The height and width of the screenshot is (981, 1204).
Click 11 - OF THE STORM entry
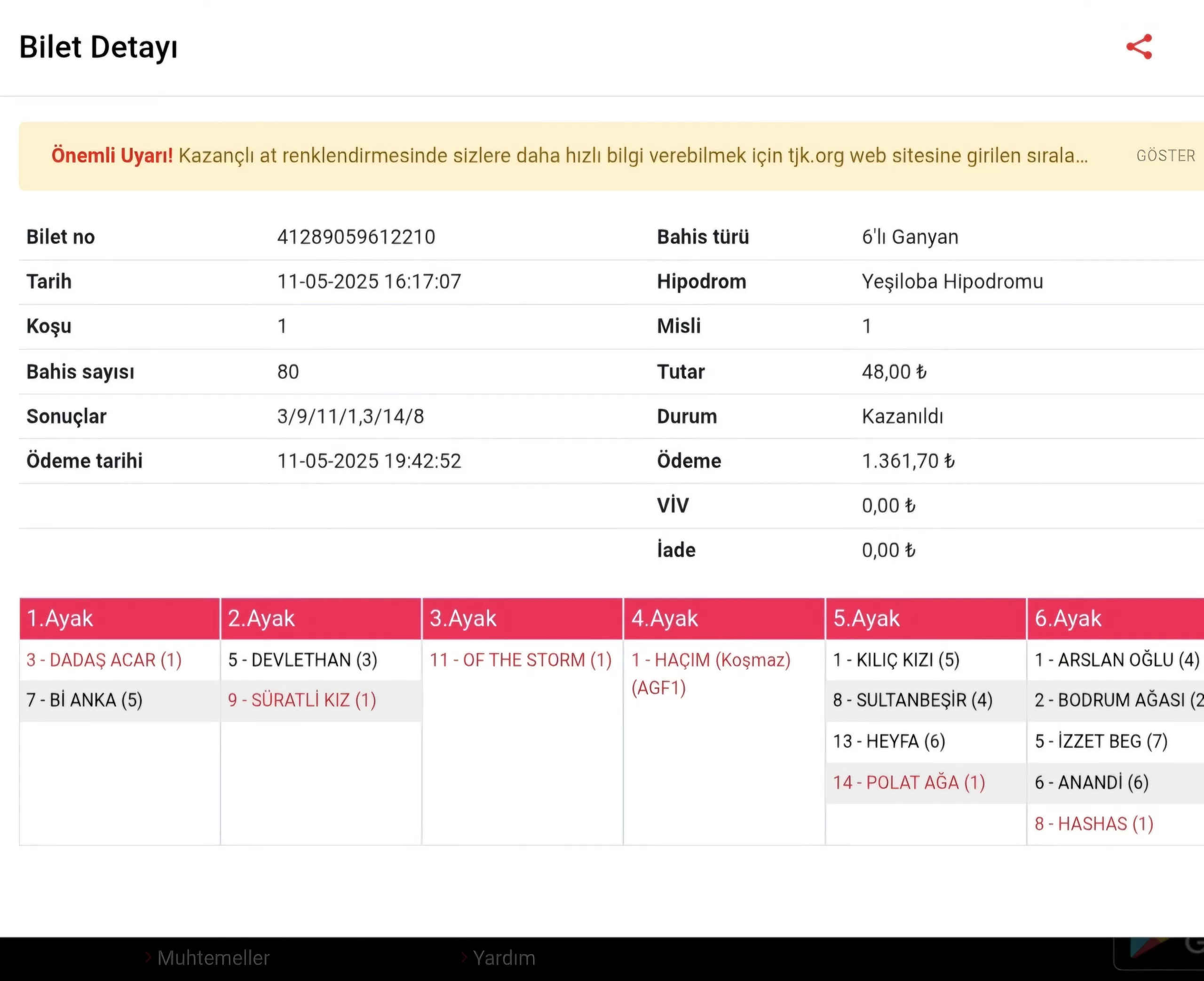(x=520, y=660)
